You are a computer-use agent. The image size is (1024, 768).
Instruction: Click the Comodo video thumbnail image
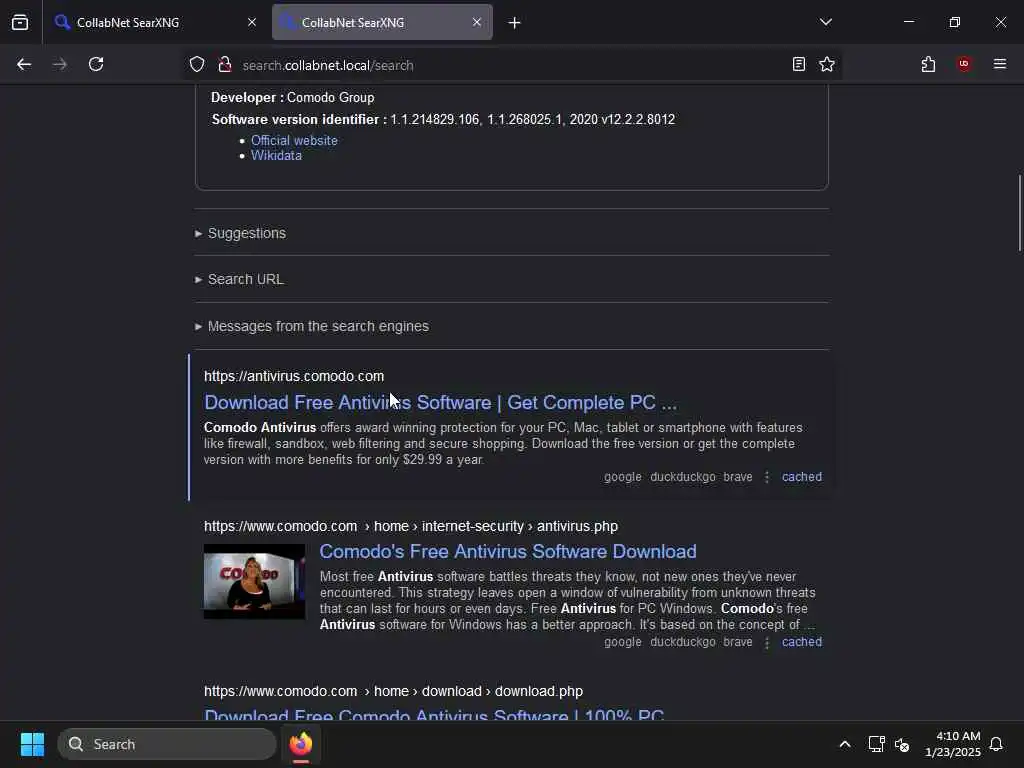[254, 581]
